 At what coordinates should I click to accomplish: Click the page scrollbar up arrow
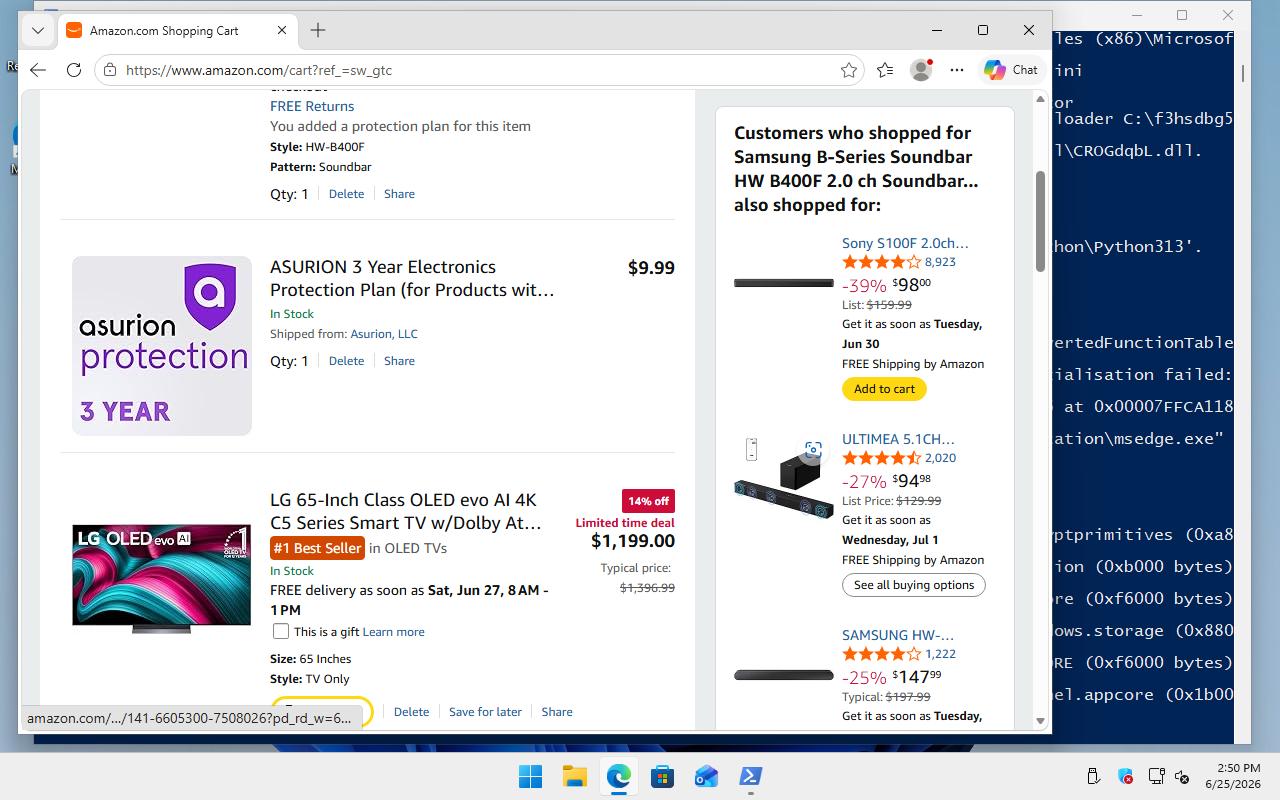click(x=1040, y=99)
